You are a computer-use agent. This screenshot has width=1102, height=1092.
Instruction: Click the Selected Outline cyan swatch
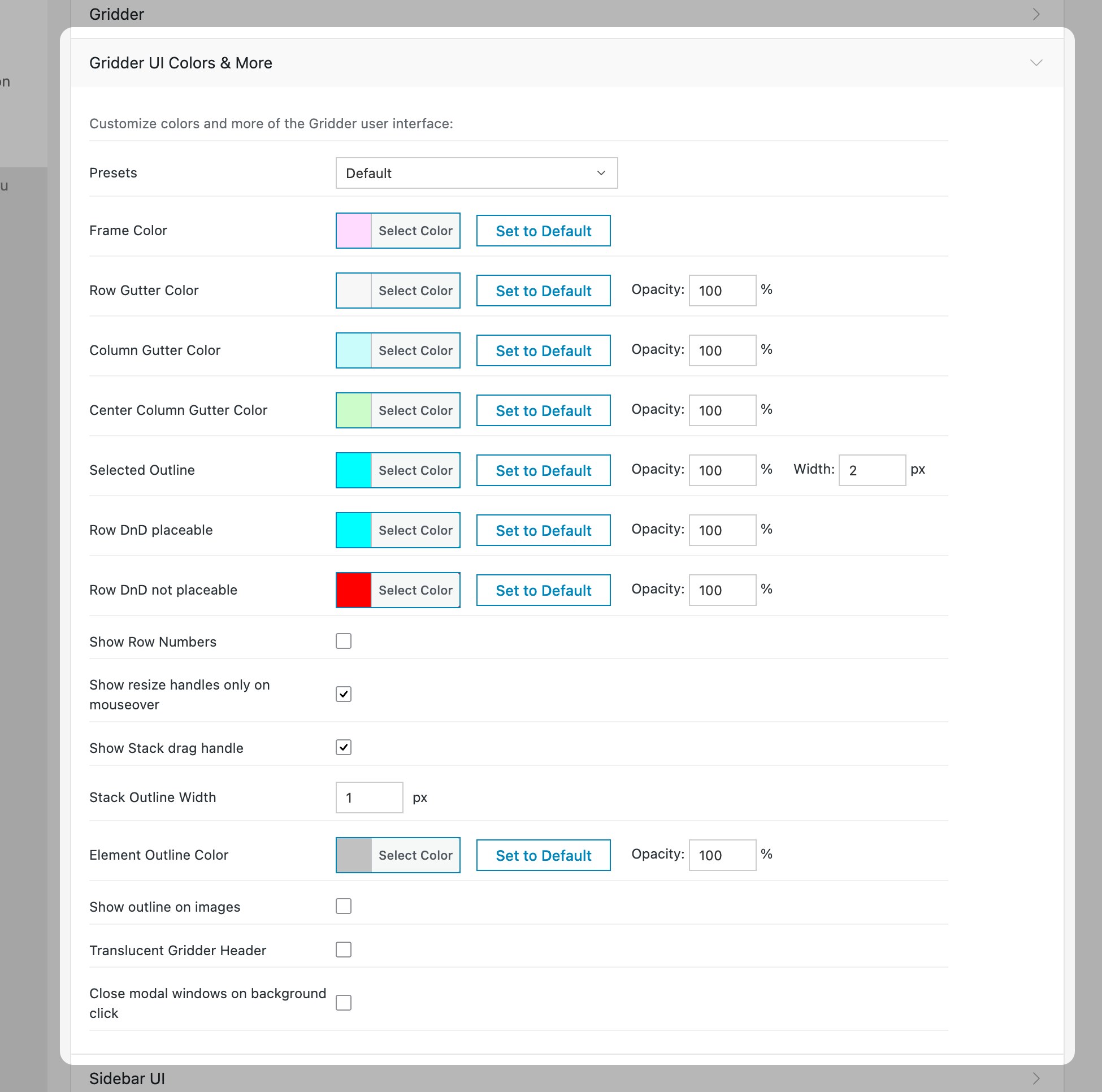[354, 470]
